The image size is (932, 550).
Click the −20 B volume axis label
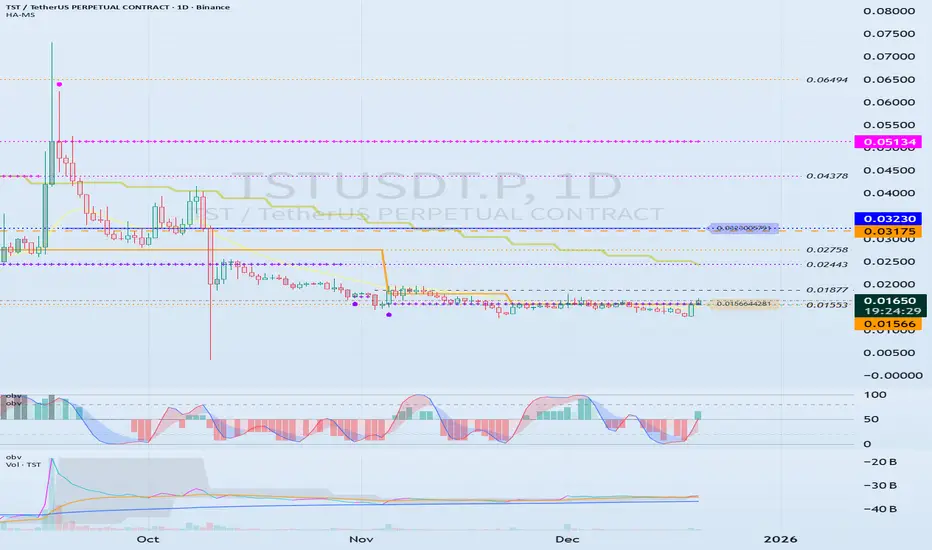click(880, 462)
